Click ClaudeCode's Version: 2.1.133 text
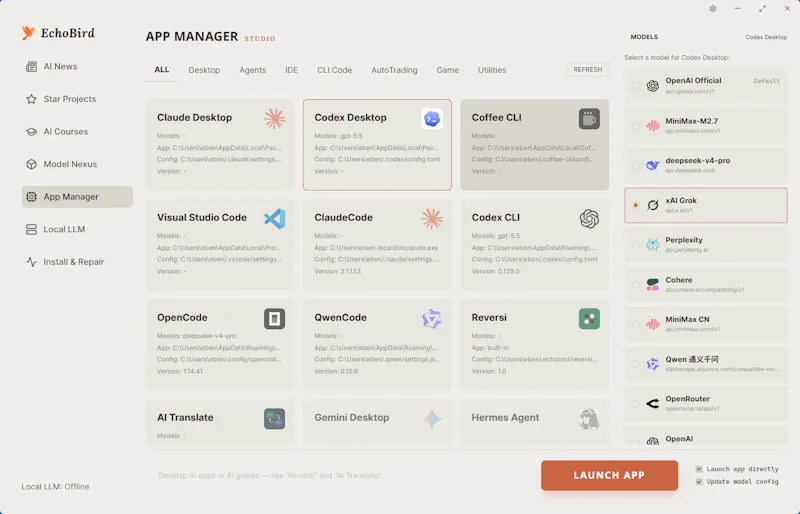Screen dimensions: 800x514 pos(337,271)
